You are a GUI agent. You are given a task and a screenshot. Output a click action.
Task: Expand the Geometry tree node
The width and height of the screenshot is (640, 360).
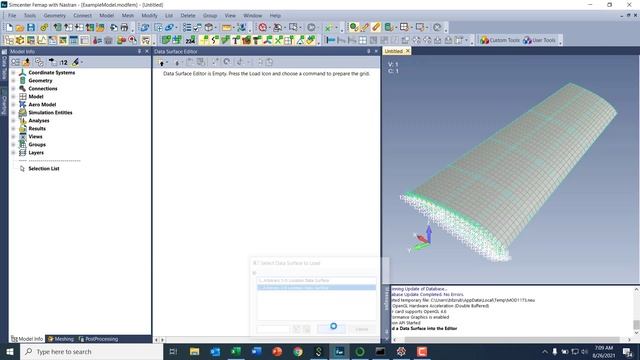point(13,81)
